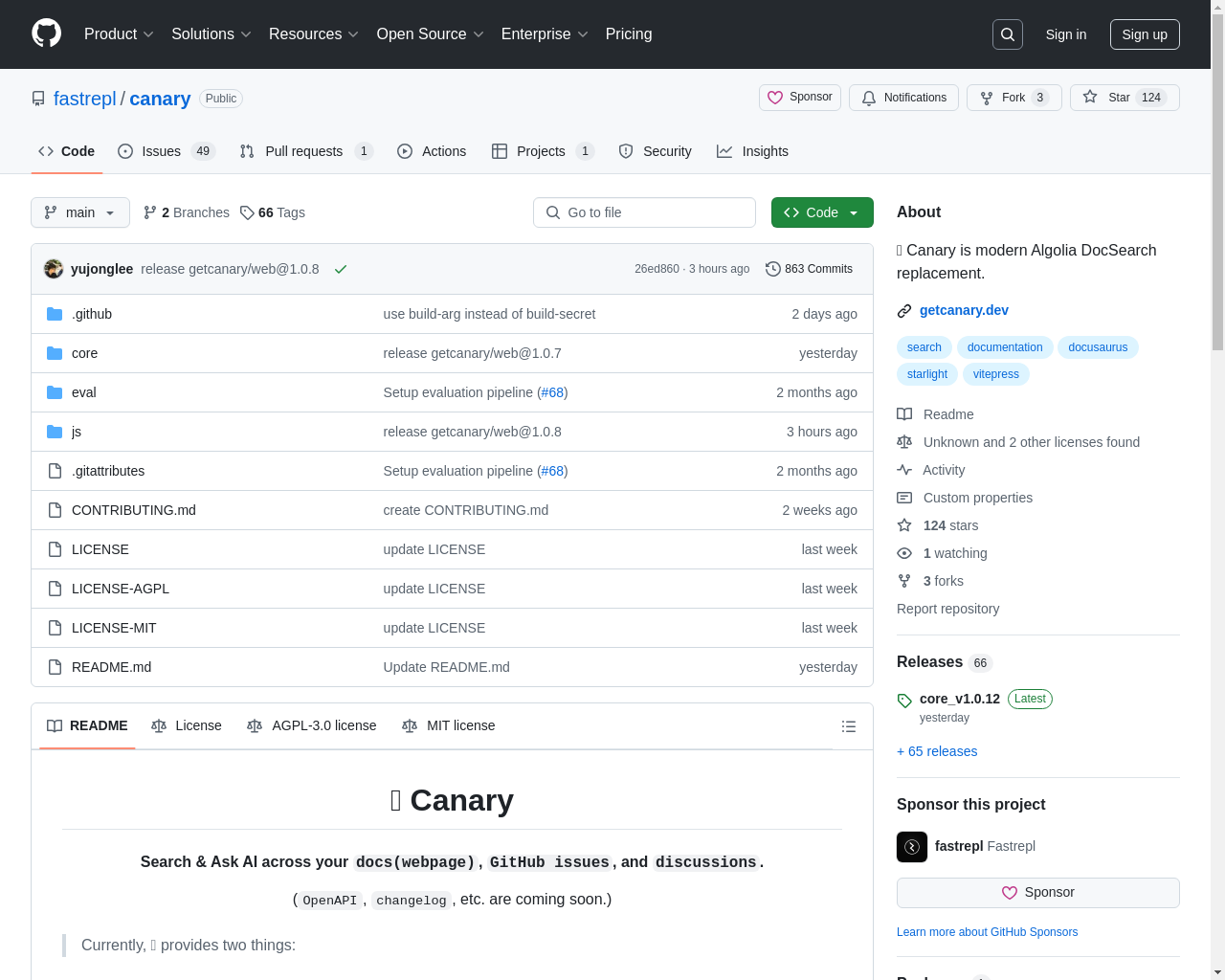The height and width of the screenshot is (980, 1225).
Task: Click the link icon beside getcanary.dev
Action: pyautogui.click(x=904, y=311)
